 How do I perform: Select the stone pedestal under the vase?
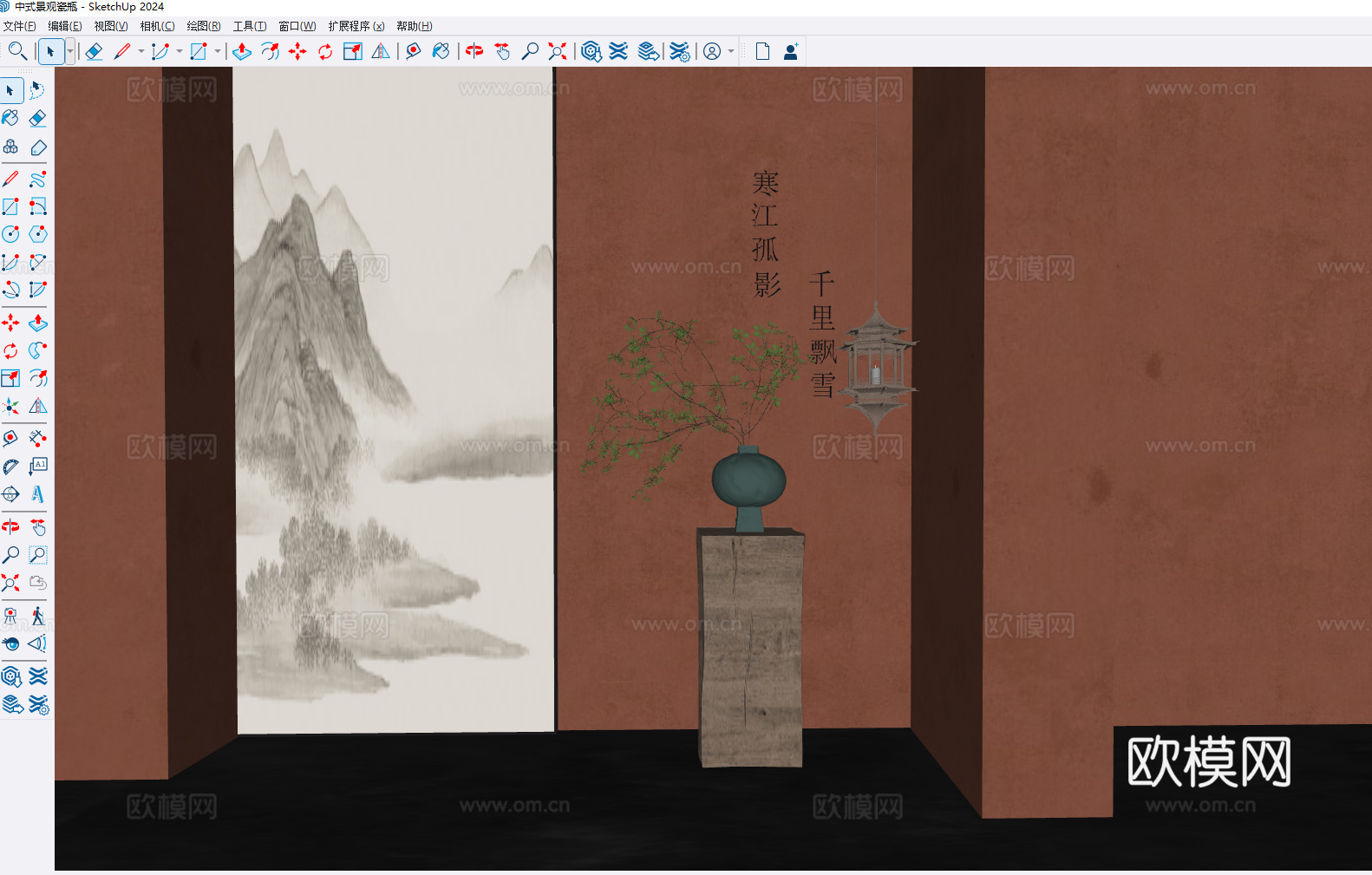(751, 648)
